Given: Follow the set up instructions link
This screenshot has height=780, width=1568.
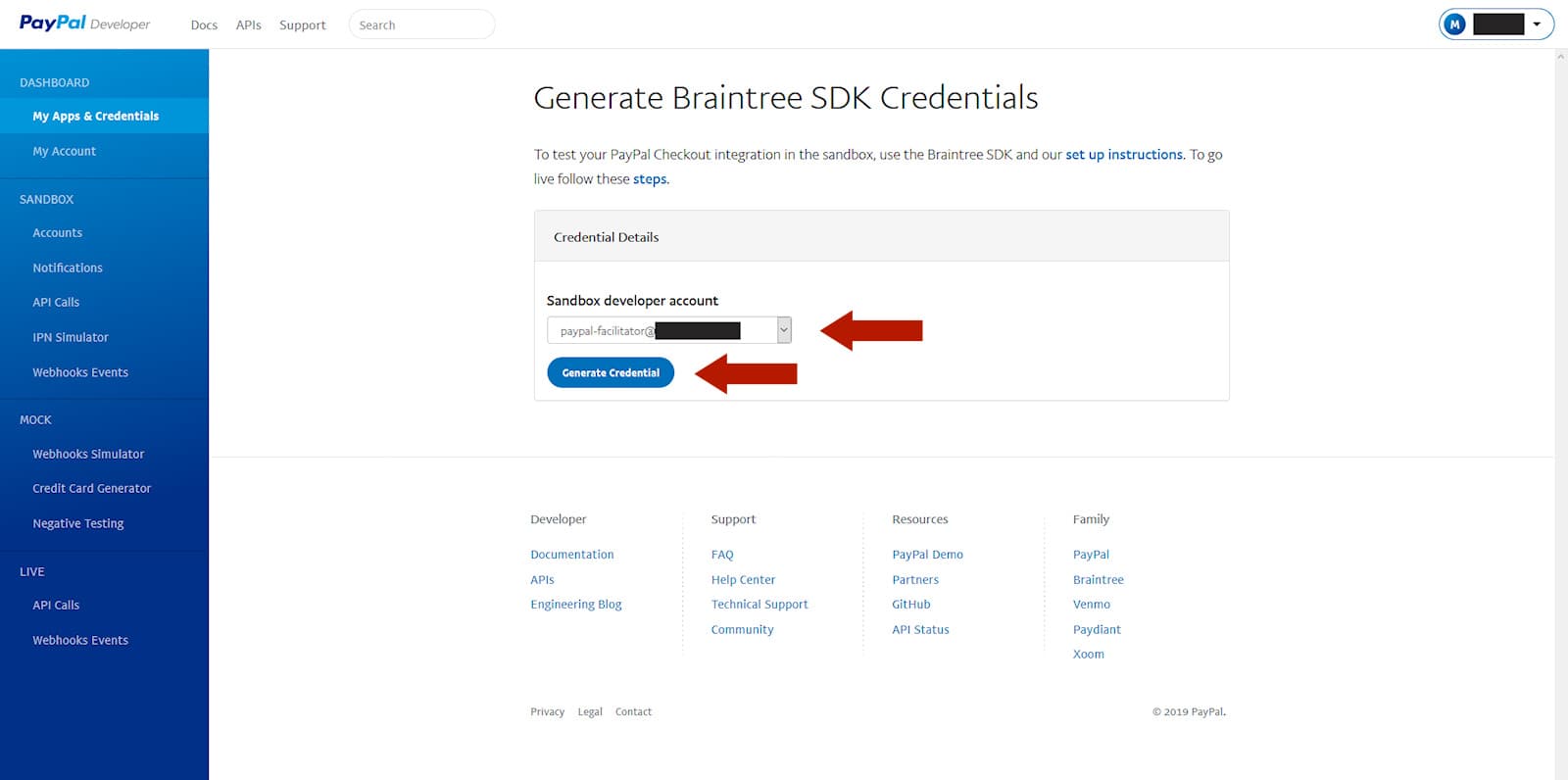Looking at the screenshot, I should [1124, 154].
